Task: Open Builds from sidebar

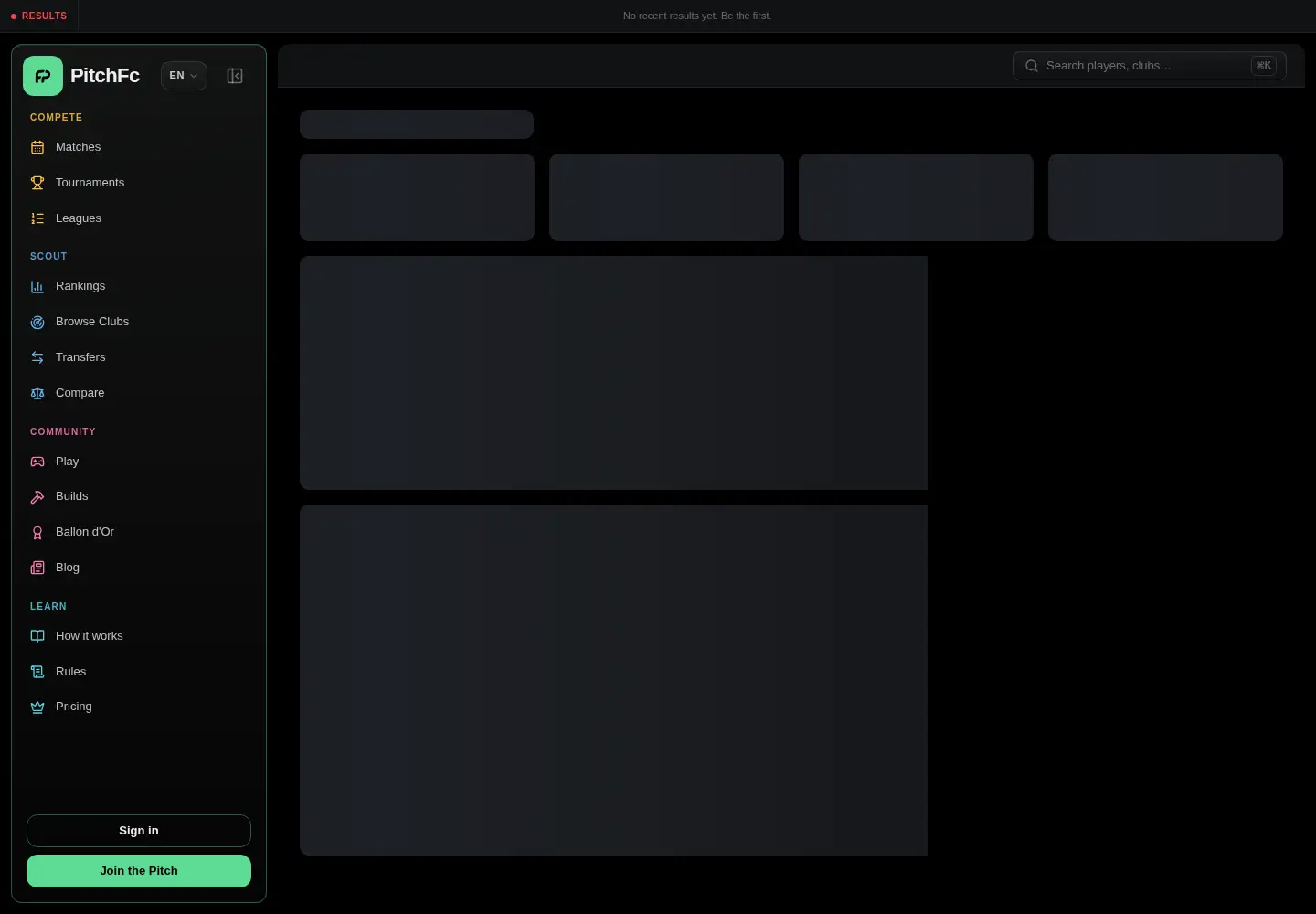Action: (x=139, y=496)
